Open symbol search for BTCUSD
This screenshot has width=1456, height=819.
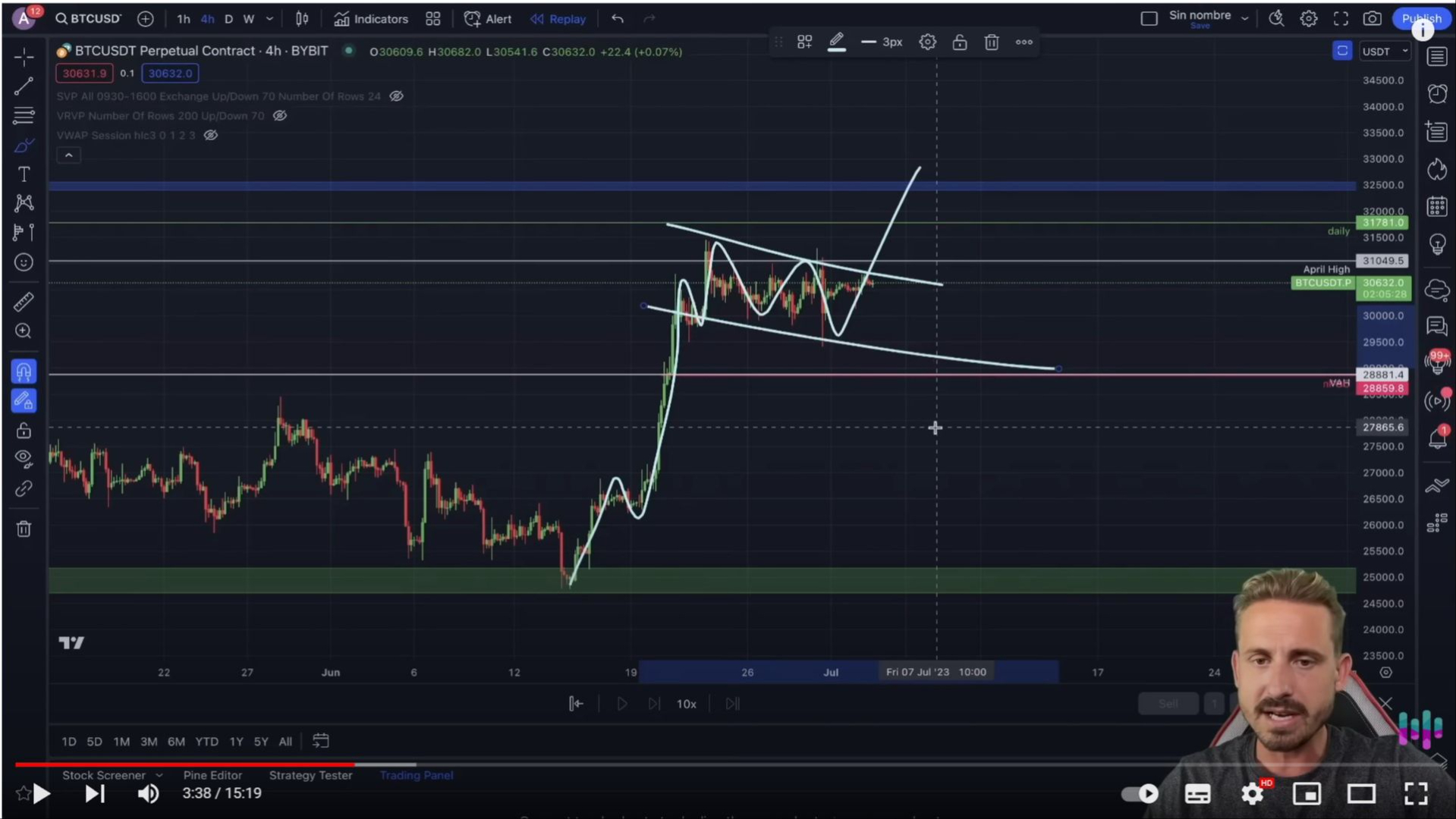(x=89, y=19)
